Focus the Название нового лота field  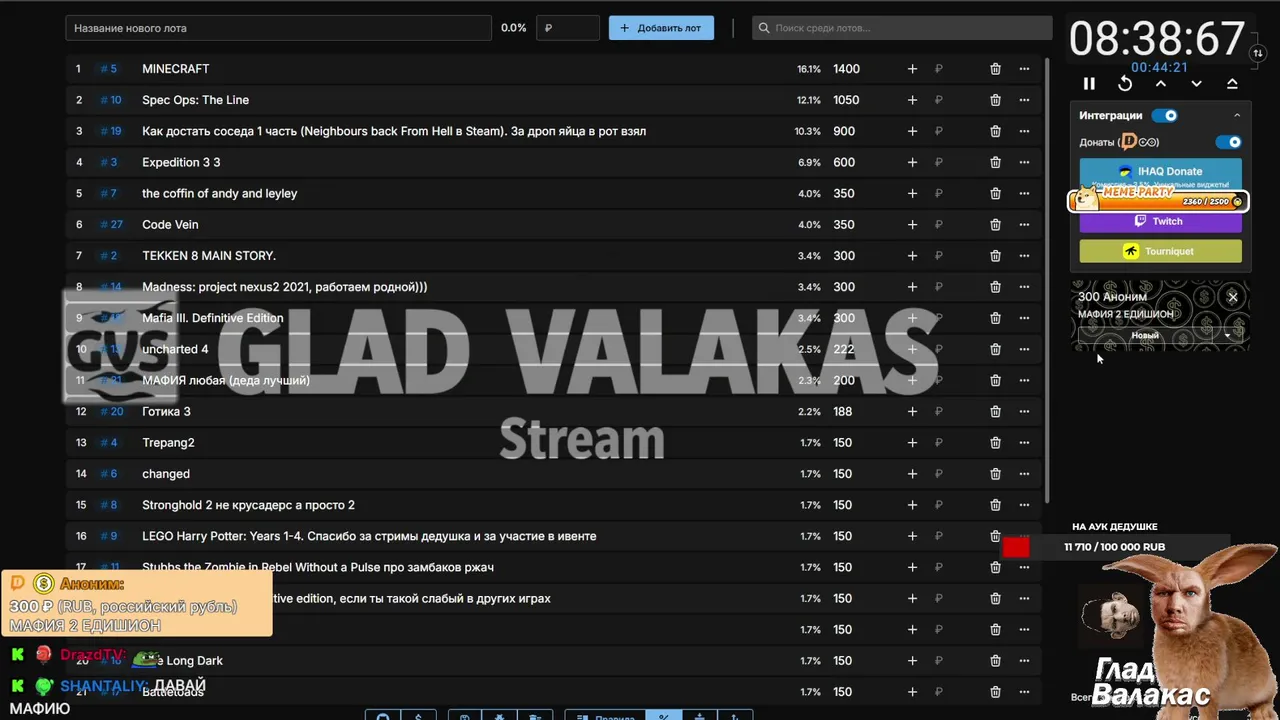(x=278, y=28)
